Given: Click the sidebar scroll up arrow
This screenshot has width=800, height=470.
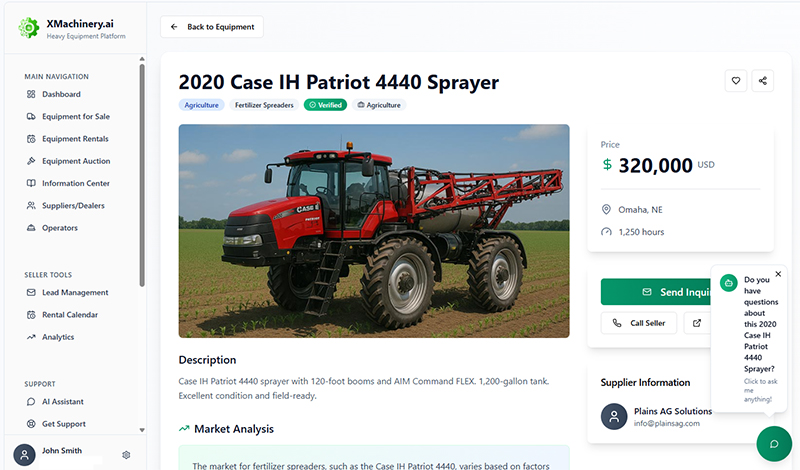Looking at the screenshot, I should coord(142,59).
